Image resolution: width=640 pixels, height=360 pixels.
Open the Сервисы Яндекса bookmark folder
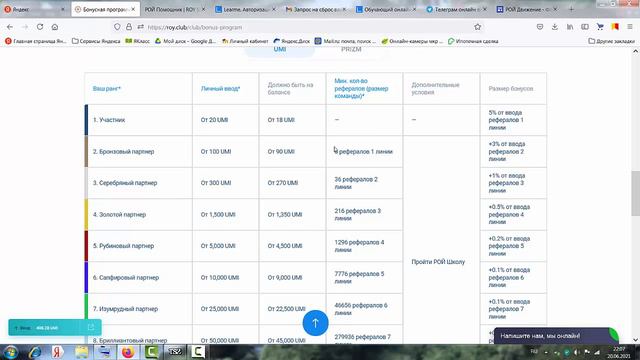click(x=96, y=41)
